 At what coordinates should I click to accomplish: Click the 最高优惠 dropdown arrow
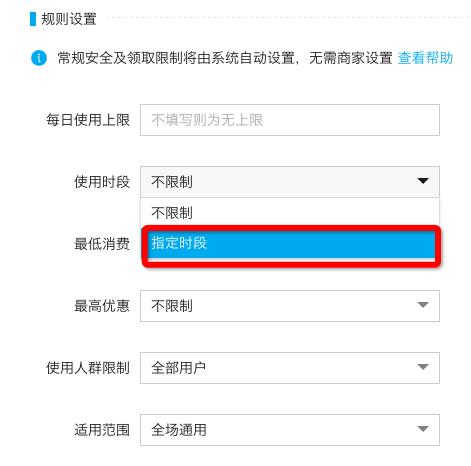pyautogui.click(x=423, y=305)
